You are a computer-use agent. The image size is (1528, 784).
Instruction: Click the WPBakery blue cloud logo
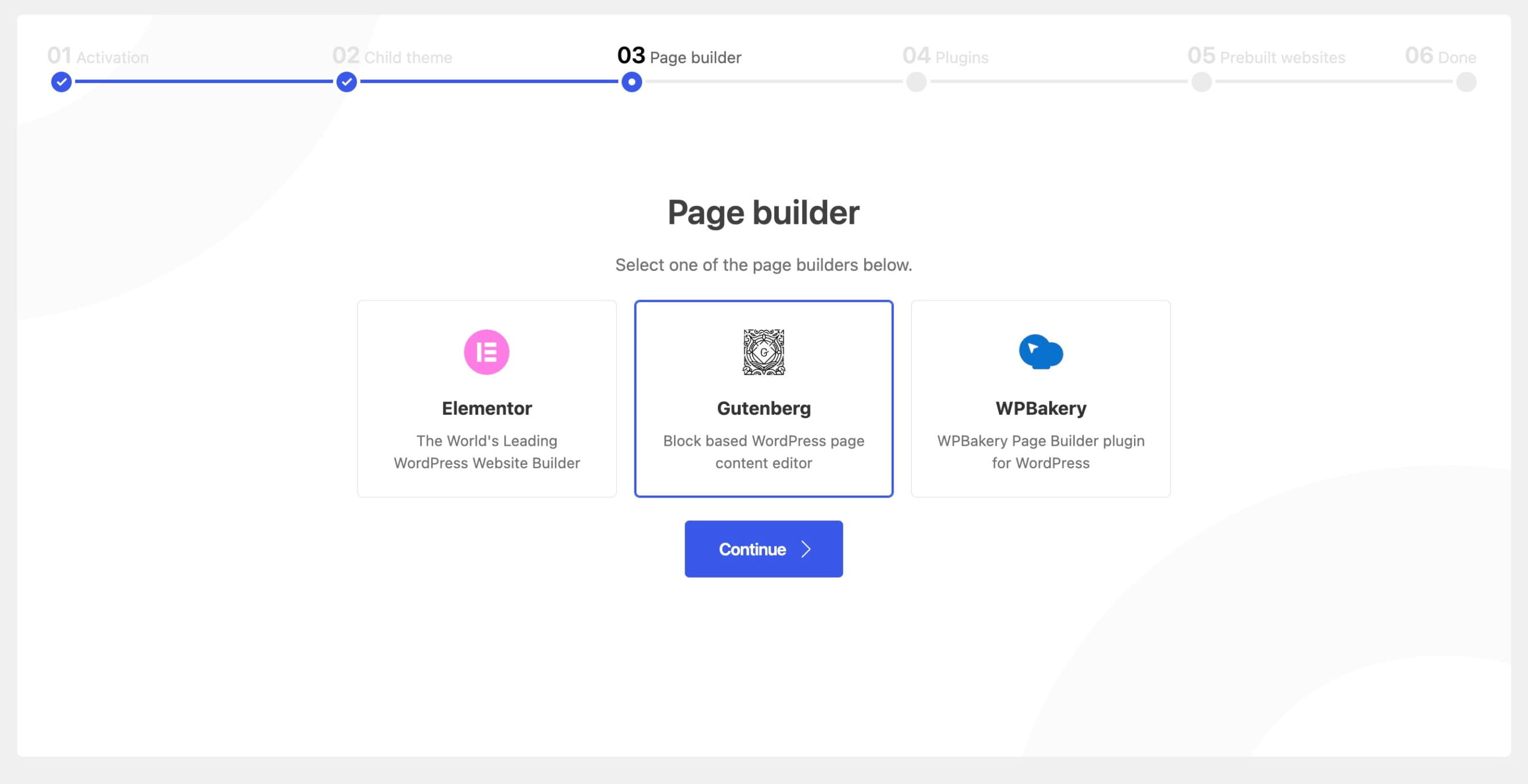point(1041,351)
